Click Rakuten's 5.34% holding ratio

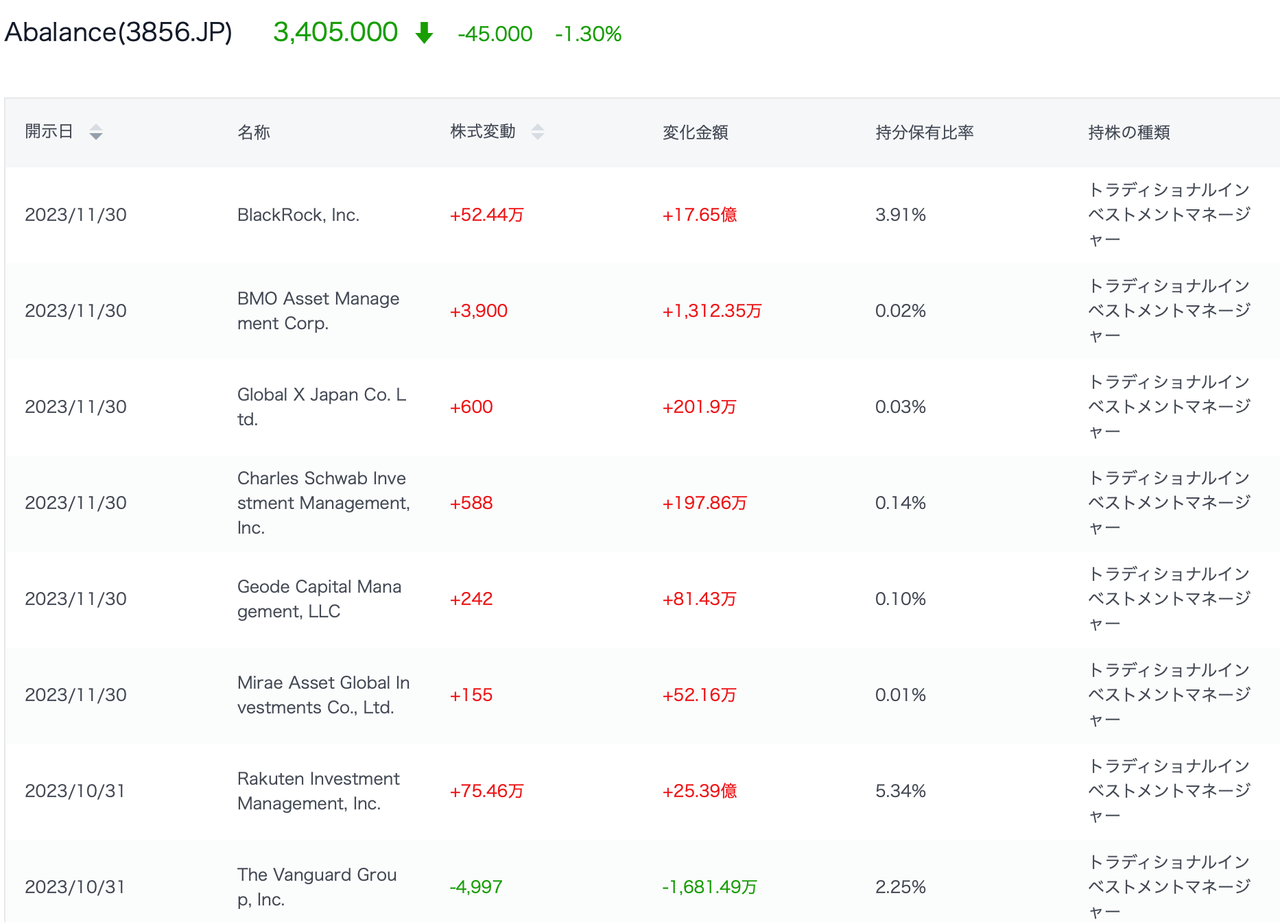tap(900, 791)
